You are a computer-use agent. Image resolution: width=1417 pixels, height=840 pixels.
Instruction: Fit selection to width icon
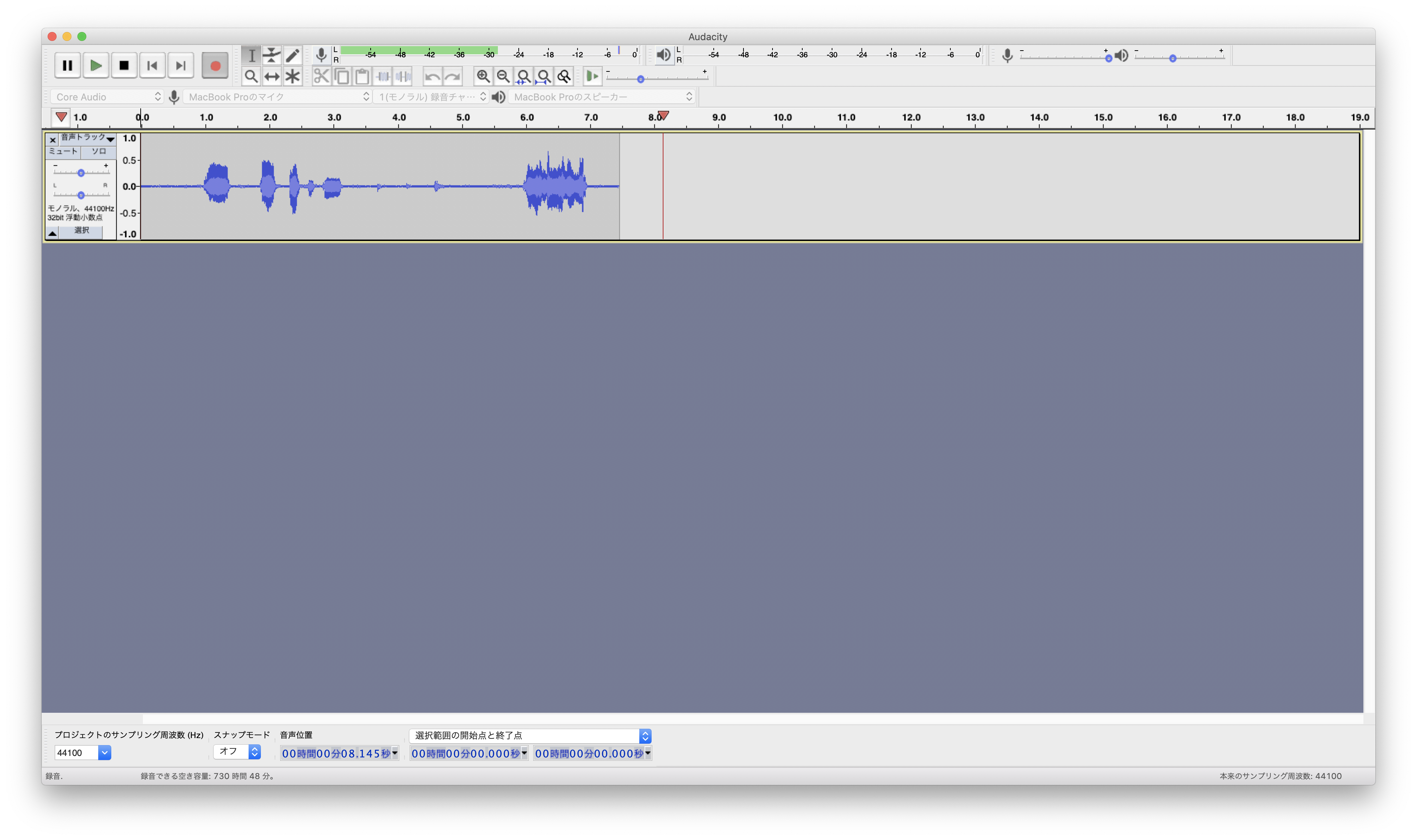524,76
